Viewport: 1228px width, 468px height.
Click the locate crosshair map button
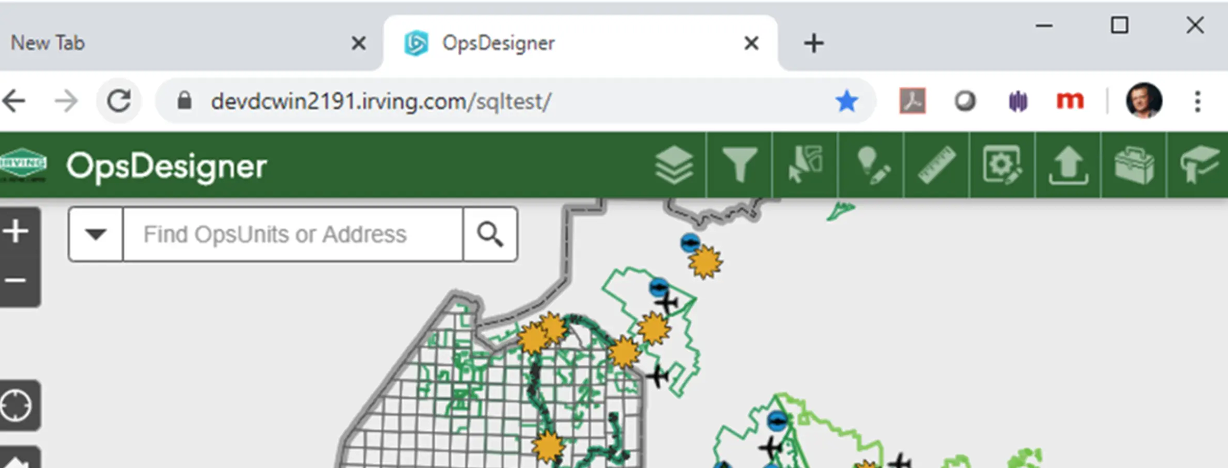[16, 406]
